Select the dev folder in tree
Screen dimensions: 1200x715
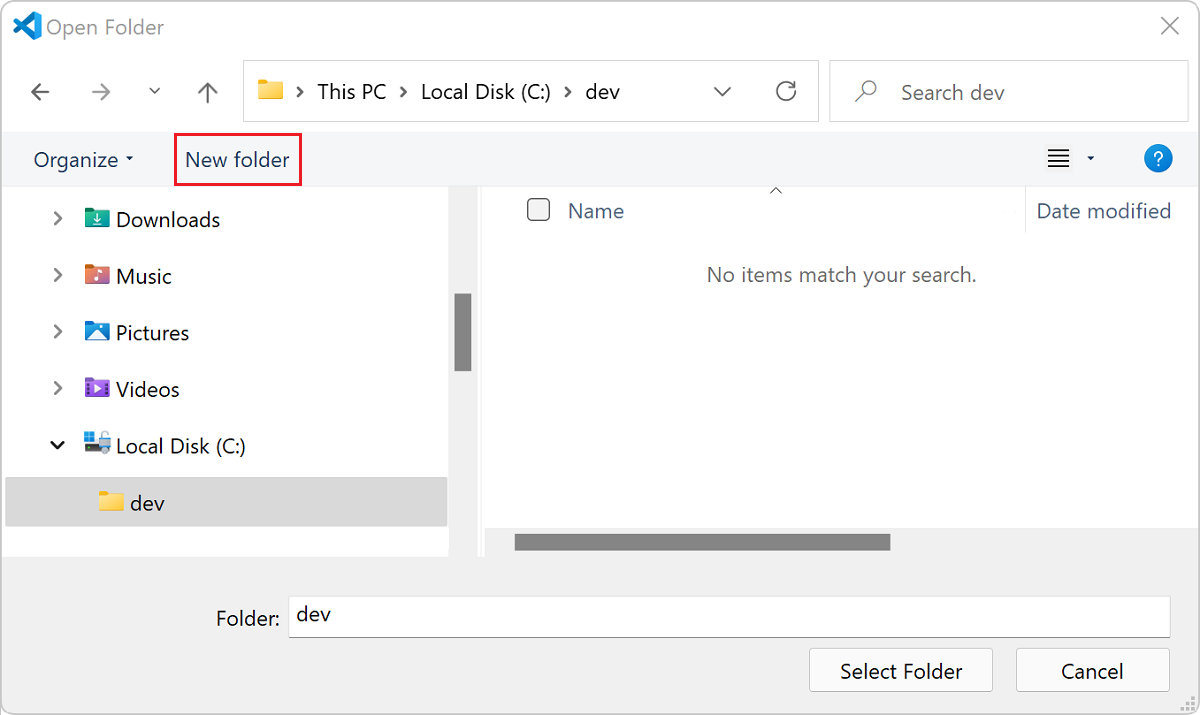(x=147, y=503)
